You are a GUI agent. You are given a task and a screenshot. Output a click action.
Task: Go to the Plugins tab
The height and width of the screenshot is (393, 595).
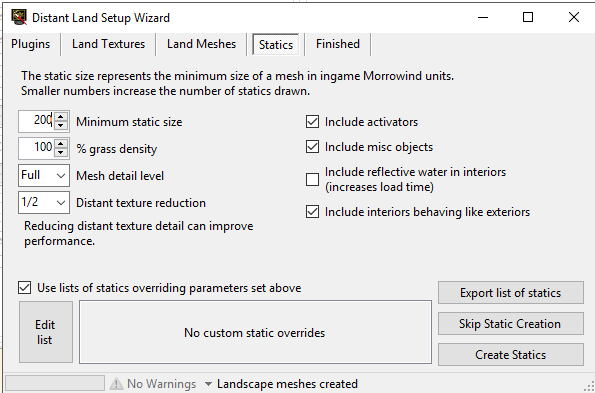coord(30,44)
